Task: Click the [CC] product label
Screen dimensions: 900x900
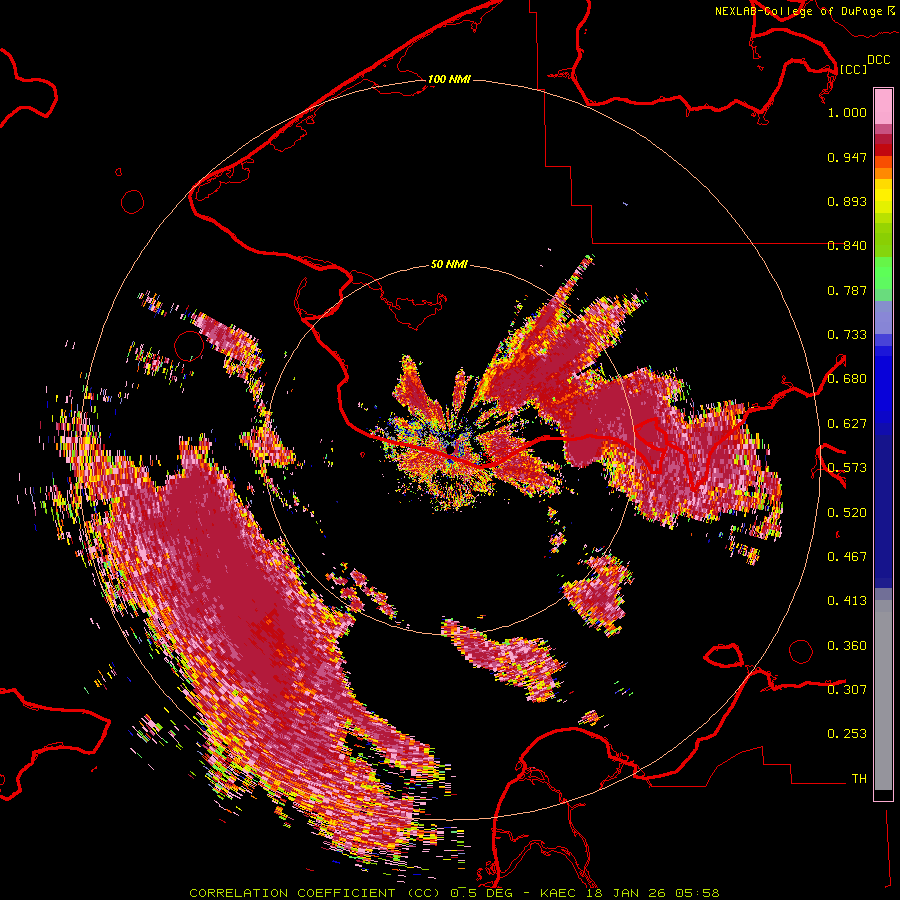Action: click(x=853, y=69)
